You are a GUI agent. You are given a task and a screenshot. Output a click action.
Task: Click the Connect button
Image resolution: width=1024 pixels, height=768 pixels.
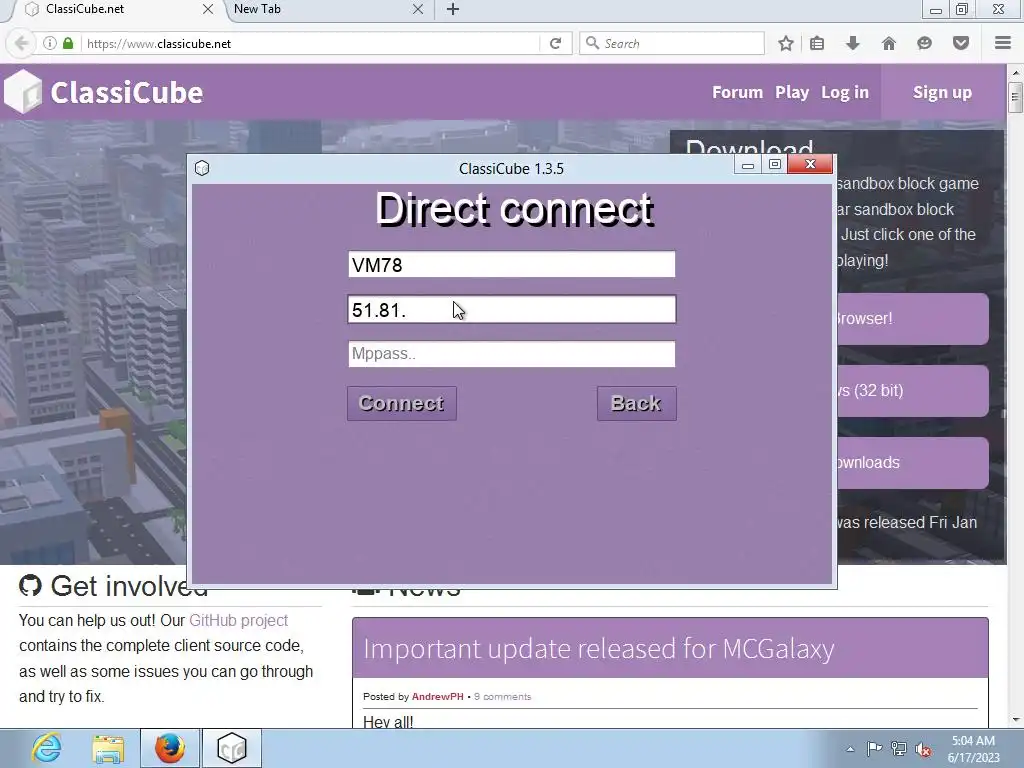click(x=402, y=404)
